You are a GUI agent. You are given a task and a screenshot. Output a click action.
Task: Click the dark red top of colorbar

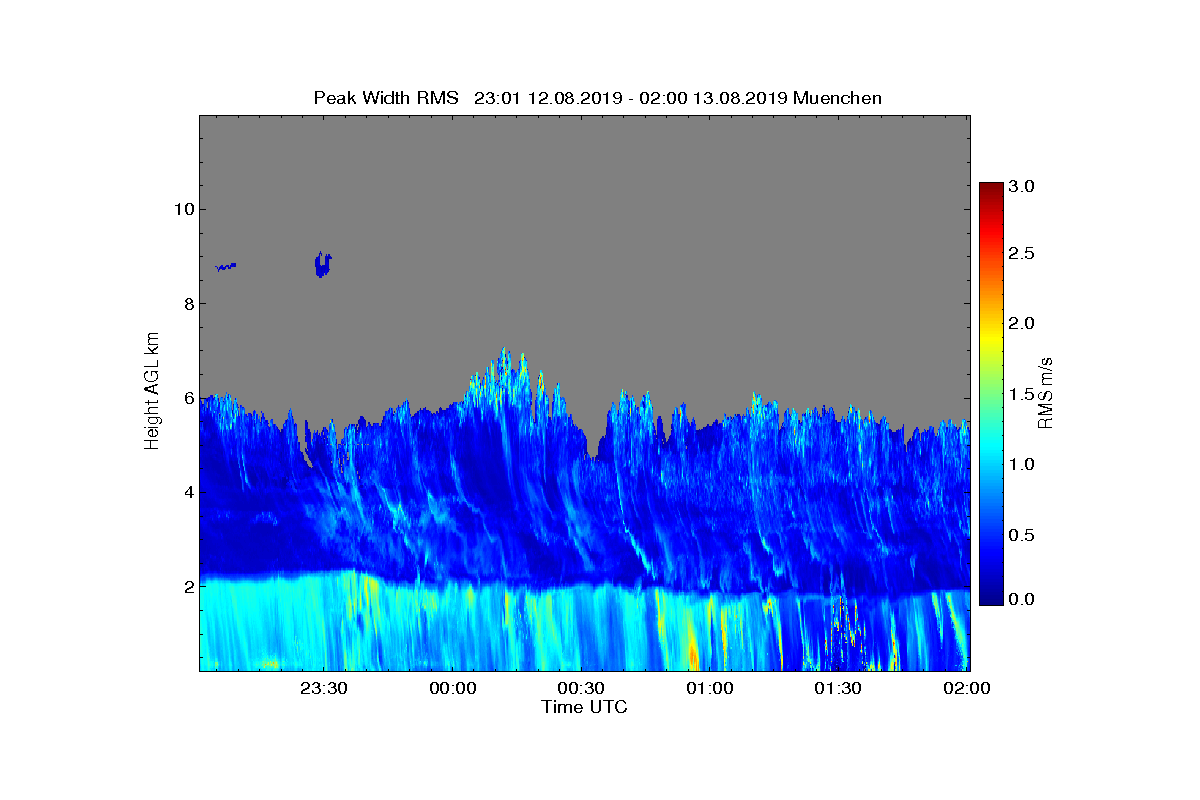click(x=991, y=190)
